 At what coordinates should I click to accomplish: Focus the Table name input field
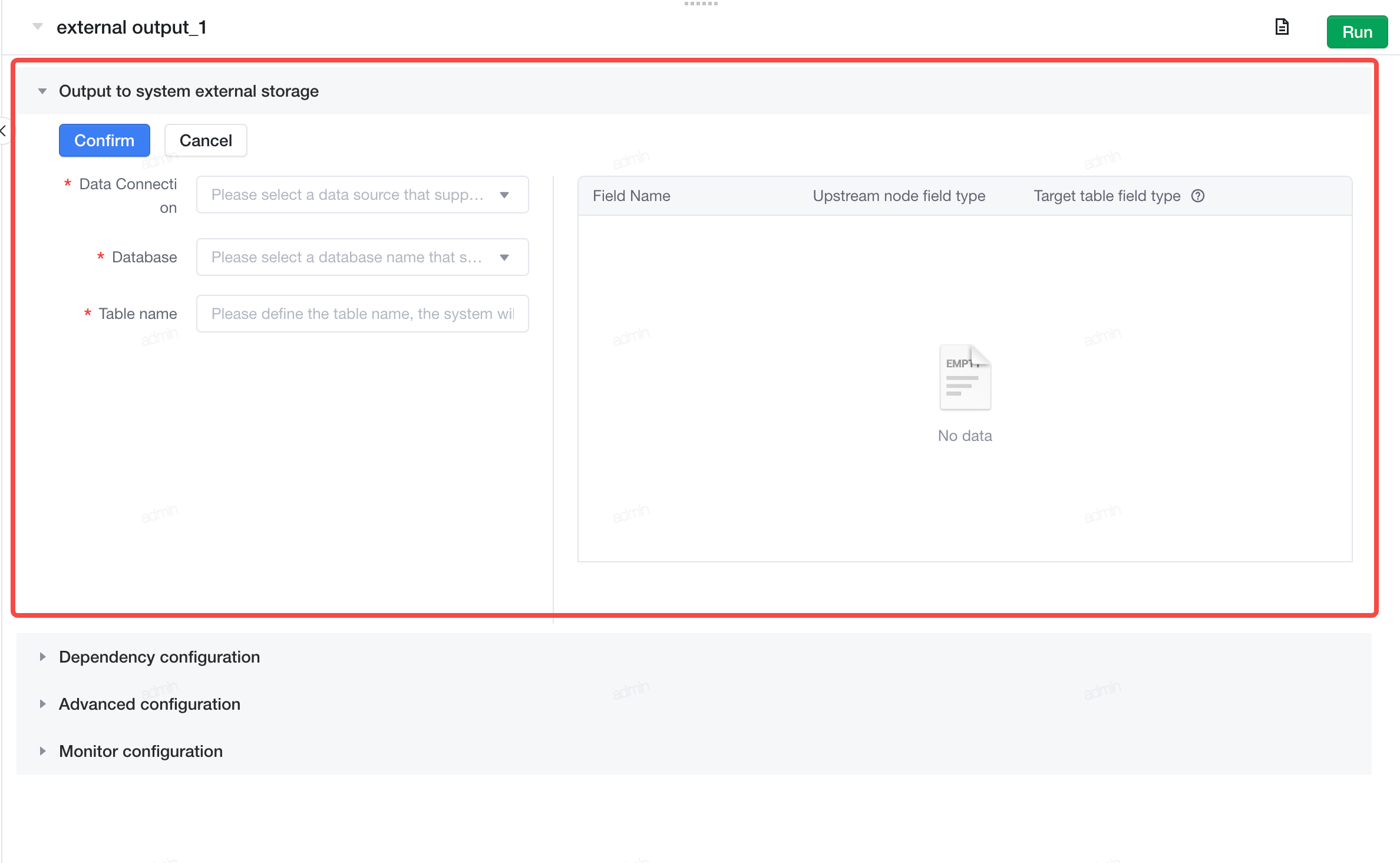pos(362,314)
